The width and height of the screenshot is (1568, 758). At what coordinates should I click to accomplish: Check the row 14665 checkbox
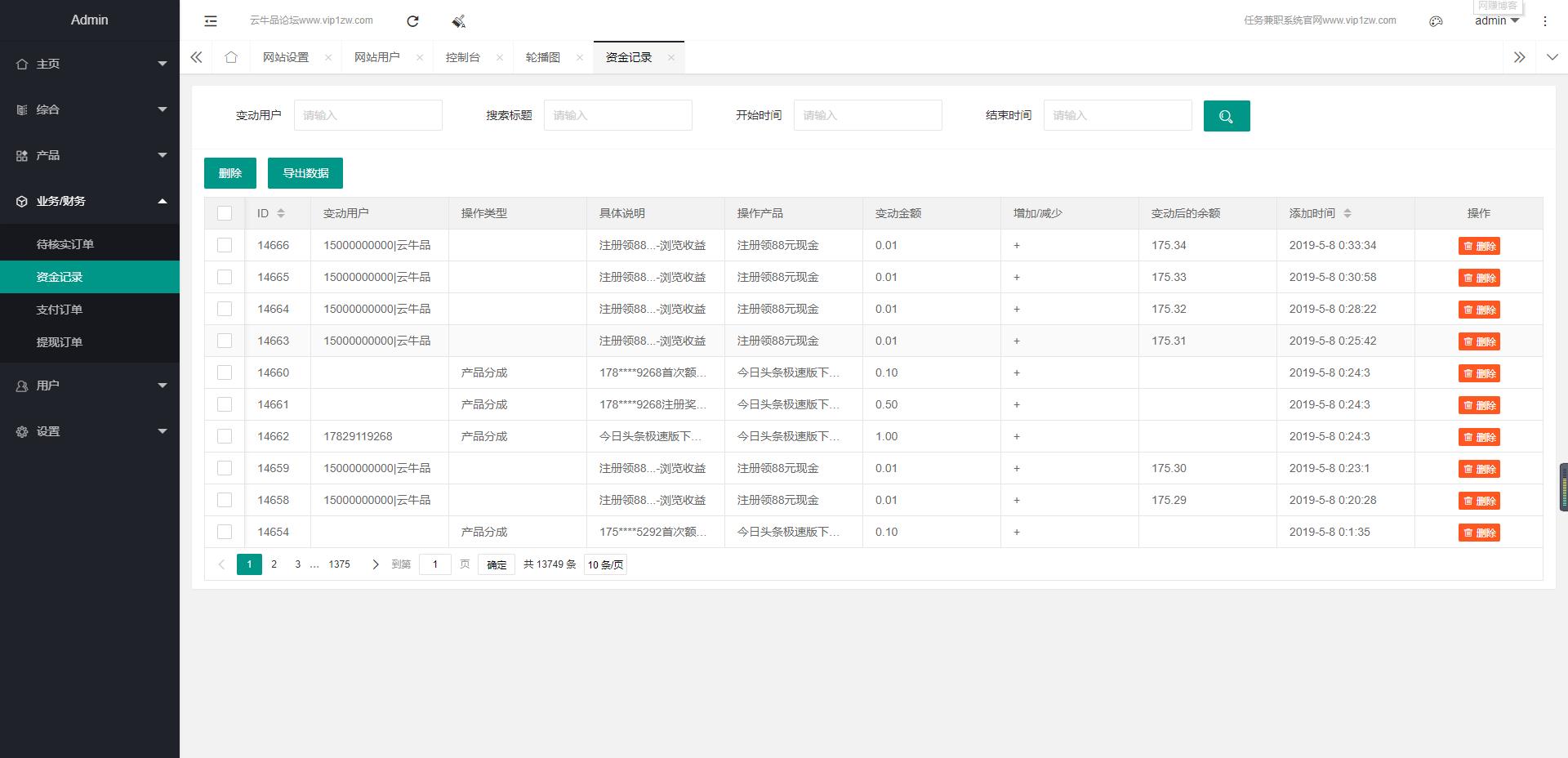pyautogui.click(x=225, y=277)
